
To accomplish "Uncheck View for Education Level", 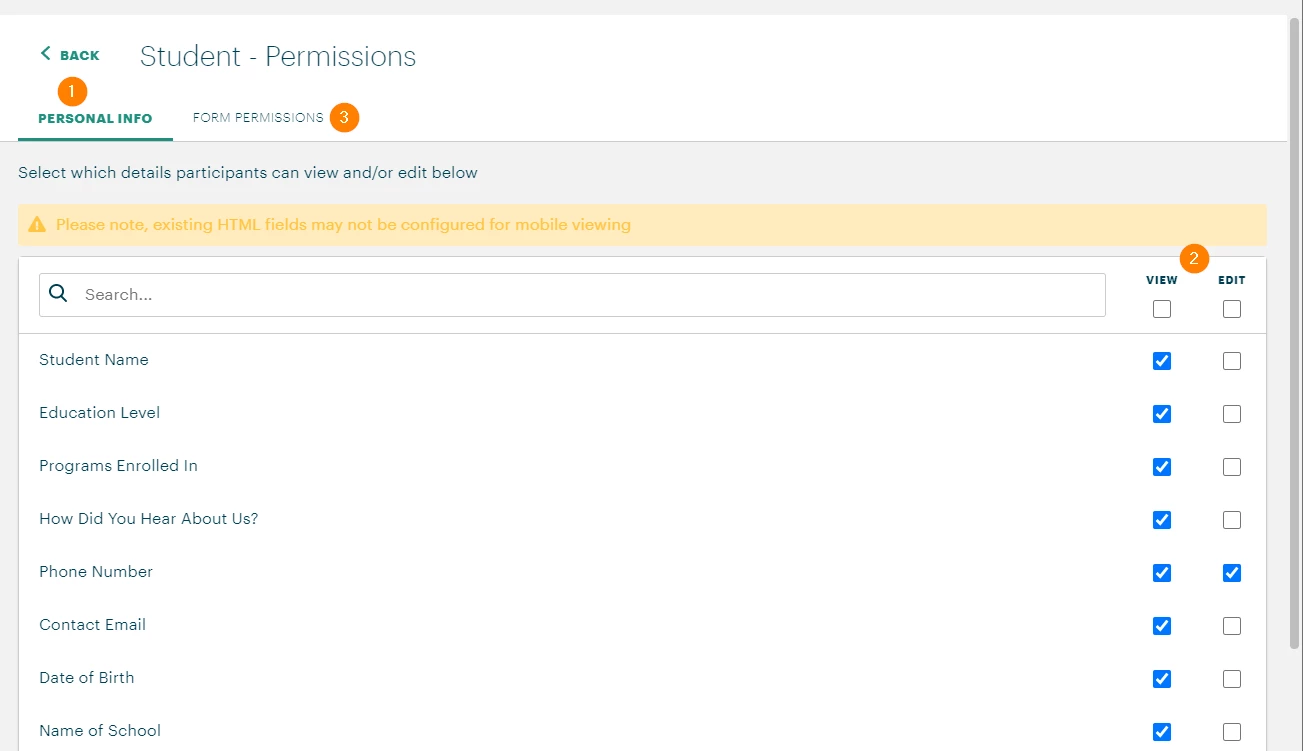I will [x=1162, y=414].
